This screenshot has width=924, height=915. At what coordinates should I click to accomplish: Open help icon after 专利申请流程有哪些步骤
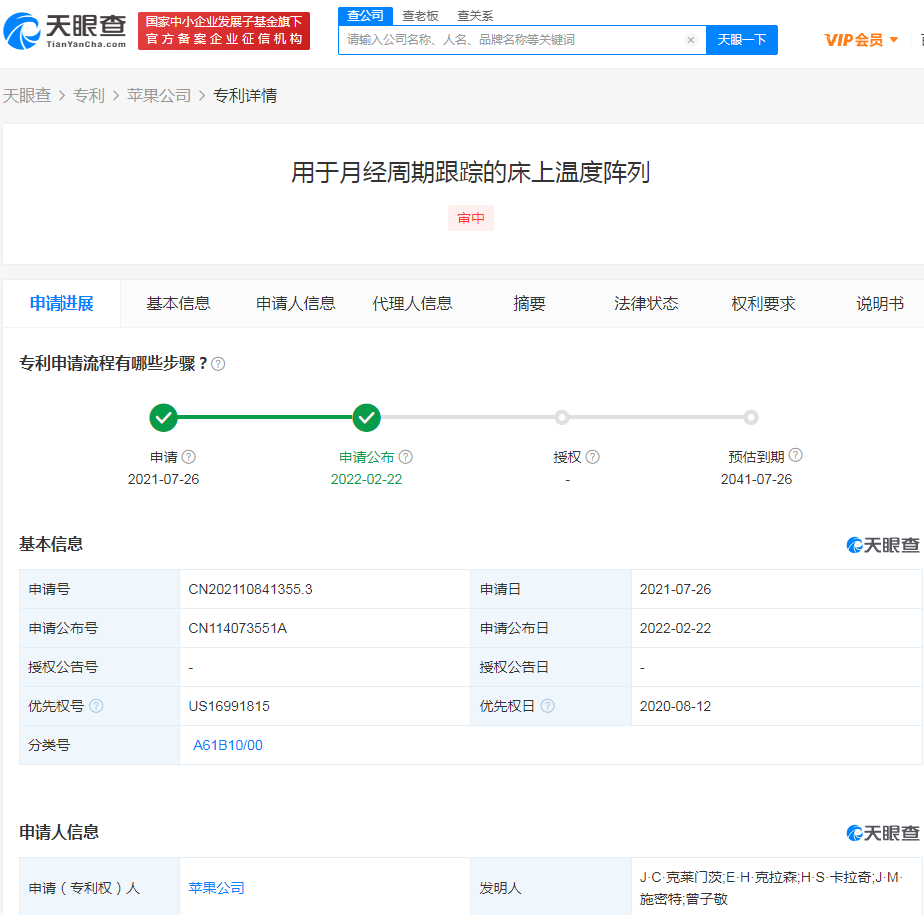point(217,364)
